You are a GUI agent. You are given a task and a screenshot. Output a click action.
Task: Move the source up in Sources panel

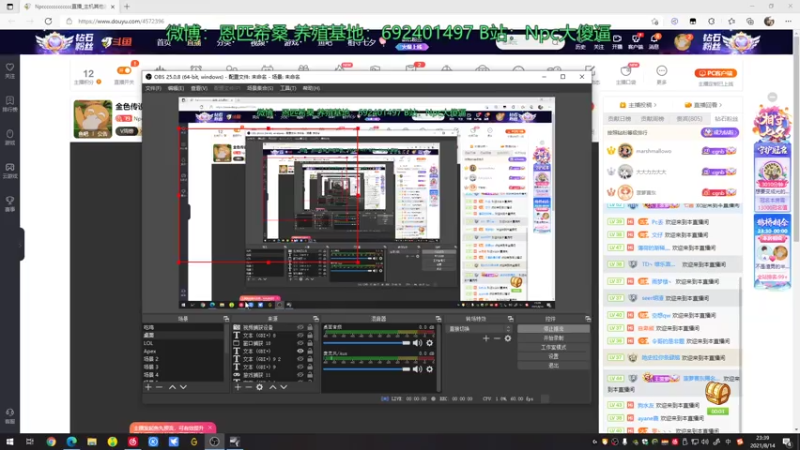(x=272, y=387)
